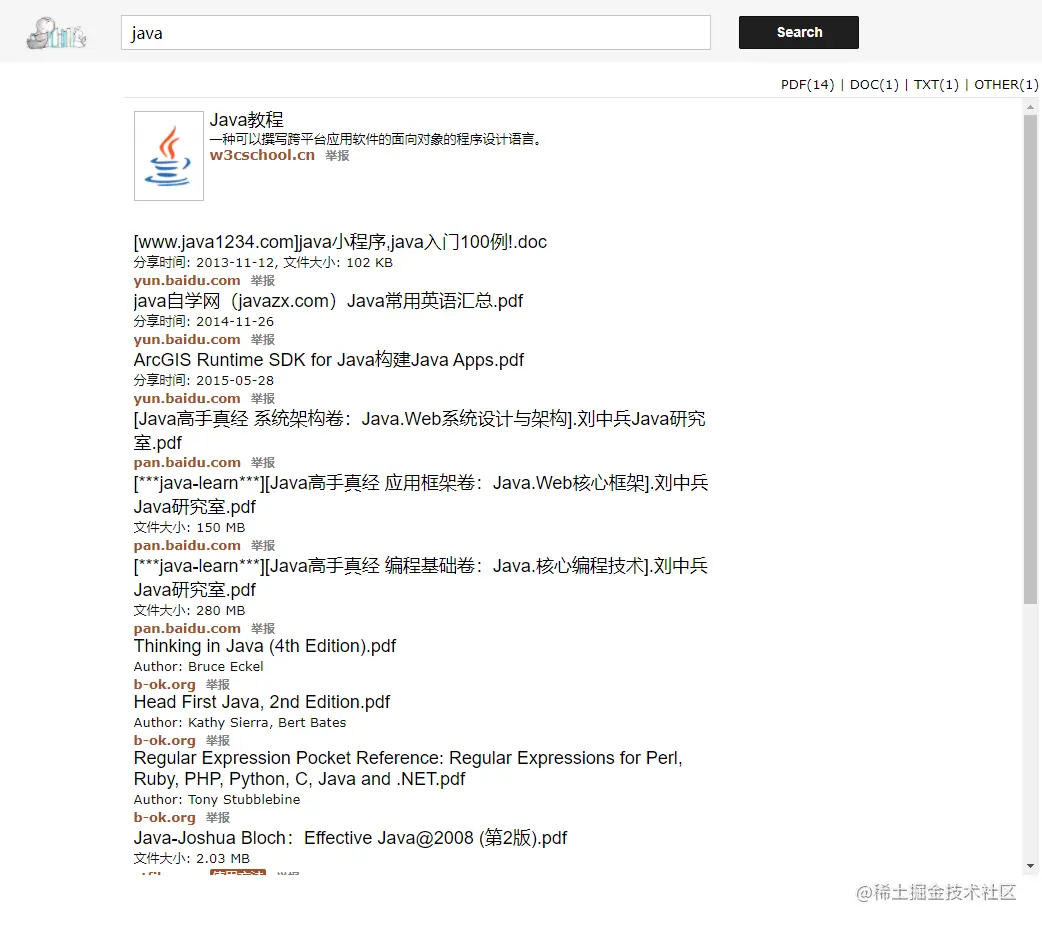Click 举报 under the 系统架构卷 result
Screen dimensions: 1042x928
263,463
